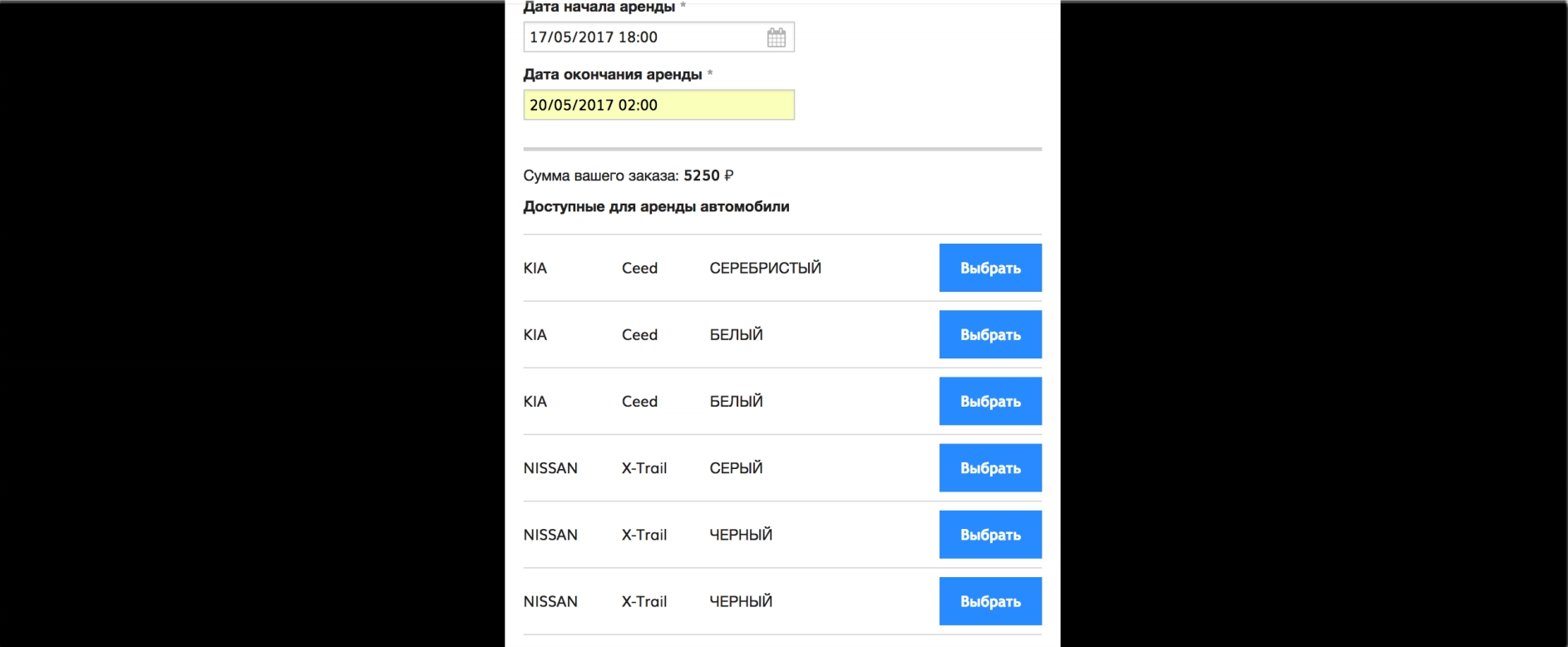Click the Дата окончания аренды label
Screen dimensions: 1568x647
(x=613, y=74)
